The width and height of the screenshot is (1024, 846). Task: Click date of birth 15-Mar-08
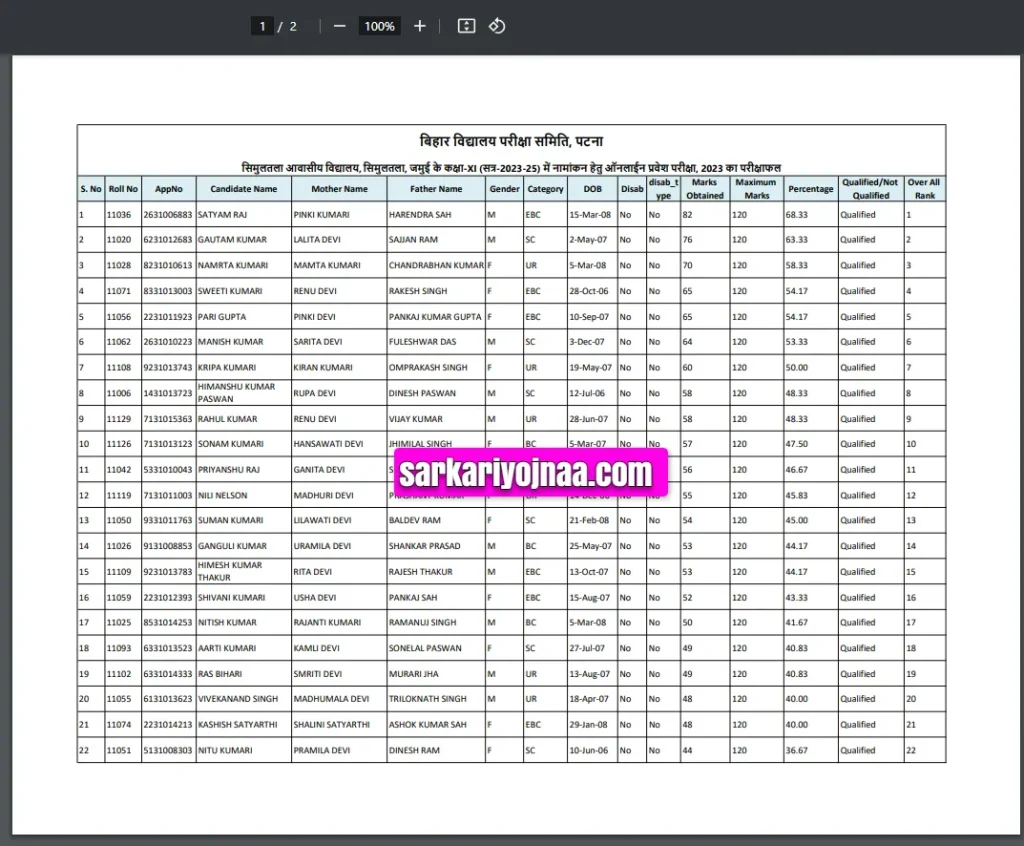click(590, 214)
